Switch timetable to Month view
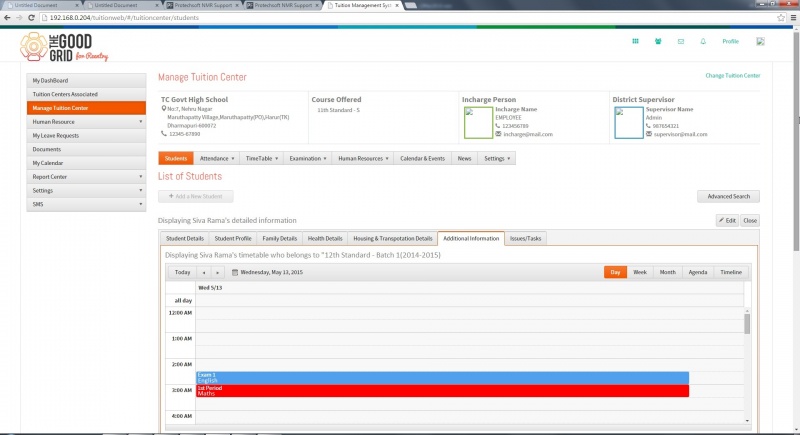 click(667, 272)
